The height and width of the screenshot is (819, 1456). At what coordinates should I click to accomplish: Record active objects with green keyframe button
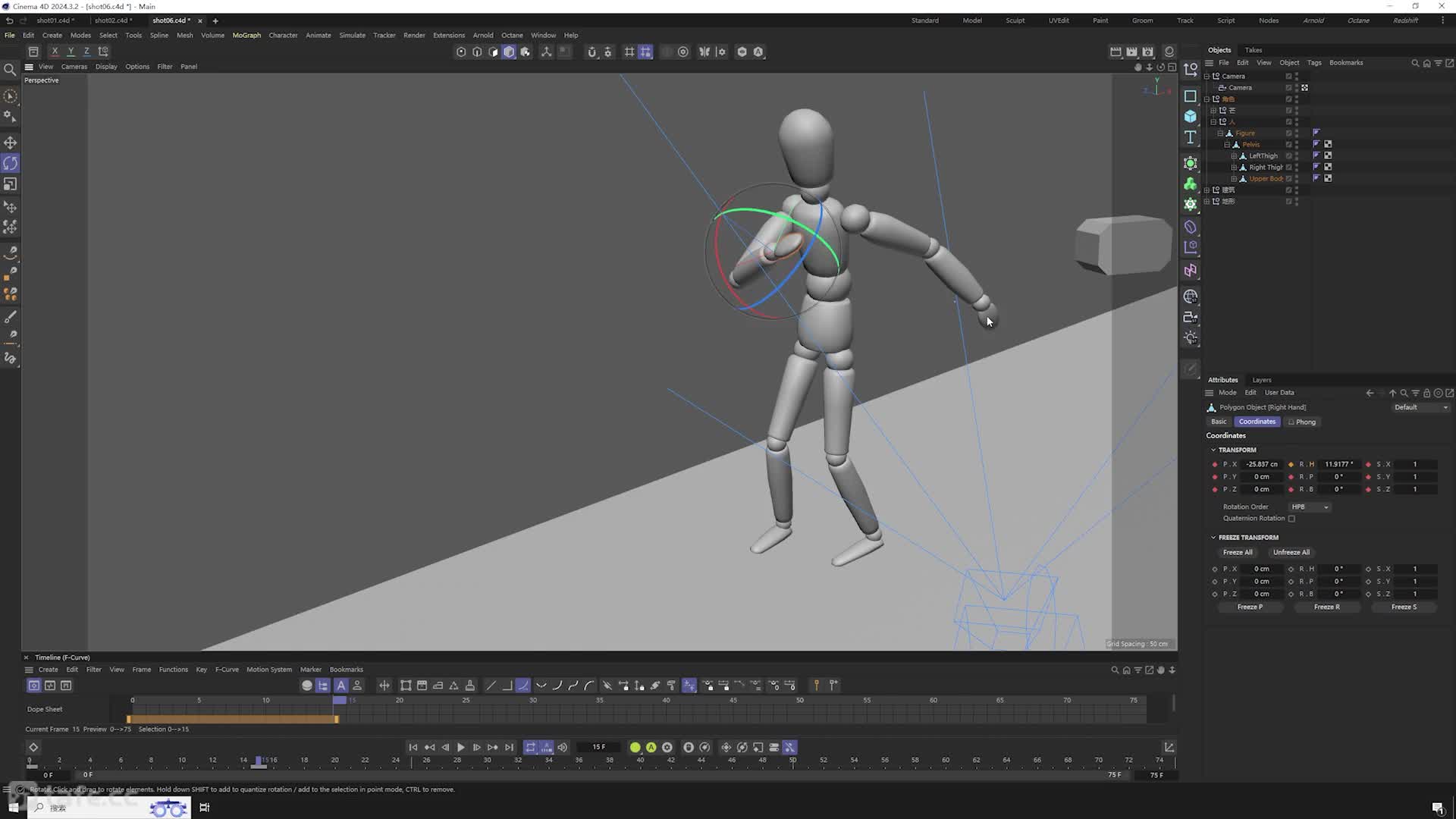click(x=635, y=748)
